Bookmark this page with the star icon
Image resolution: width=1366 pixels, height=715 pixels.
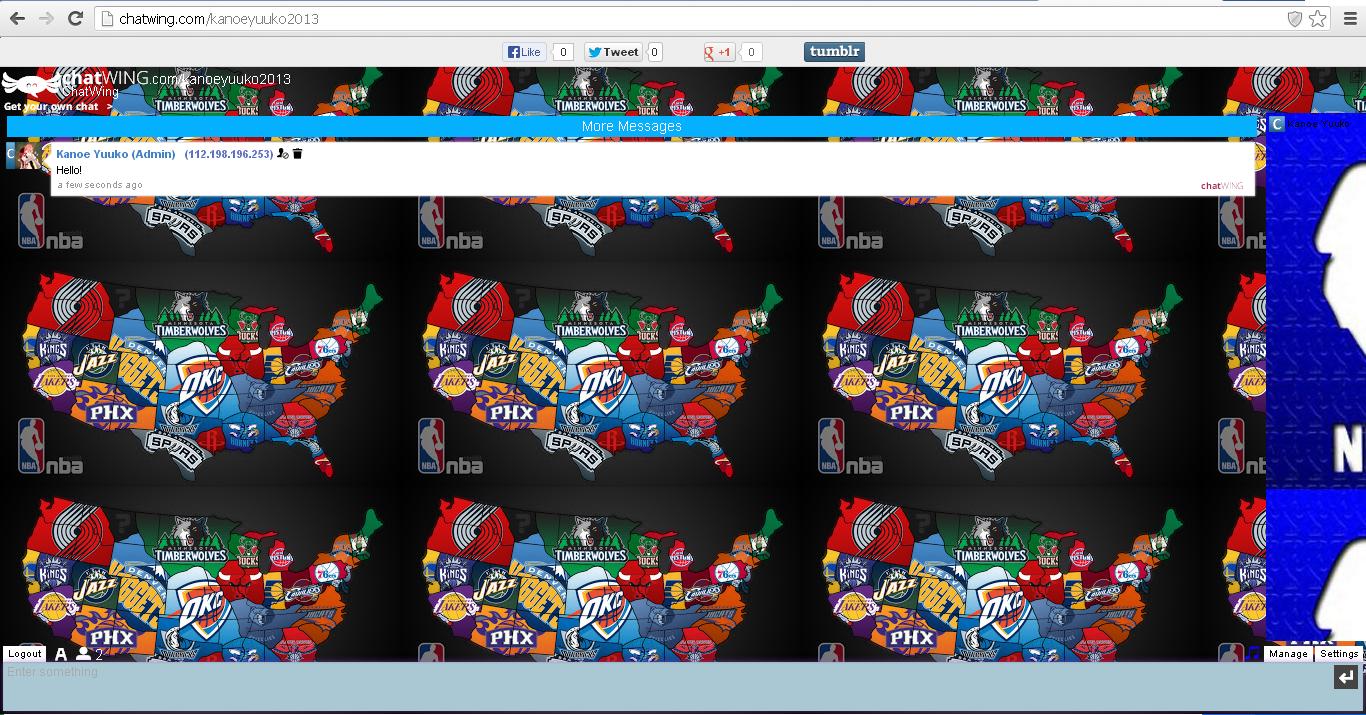pyautogui.click(x=1318, y=18)
